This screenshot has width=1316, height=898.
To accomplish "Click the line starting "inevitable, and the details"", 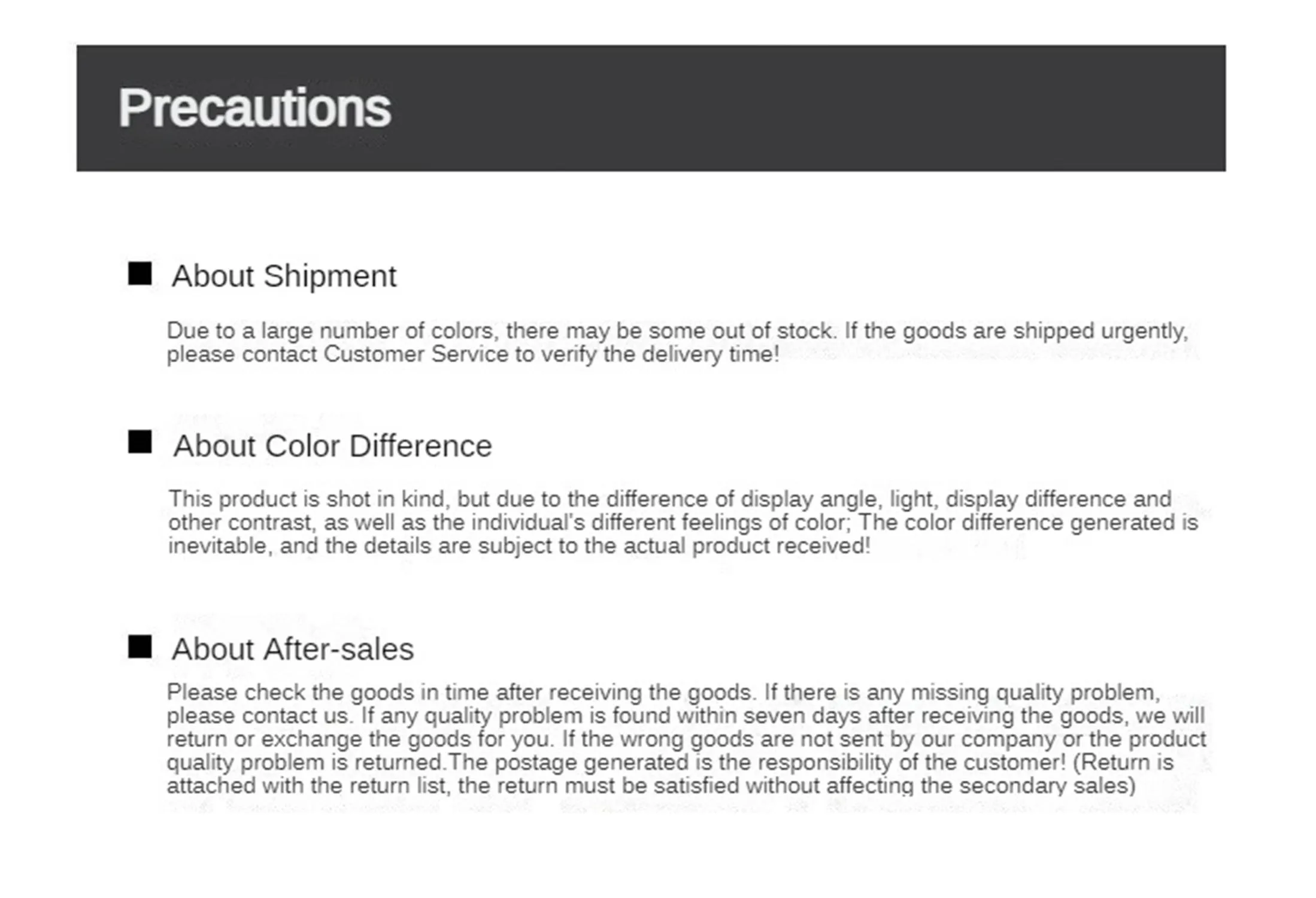I will [518, 546].
